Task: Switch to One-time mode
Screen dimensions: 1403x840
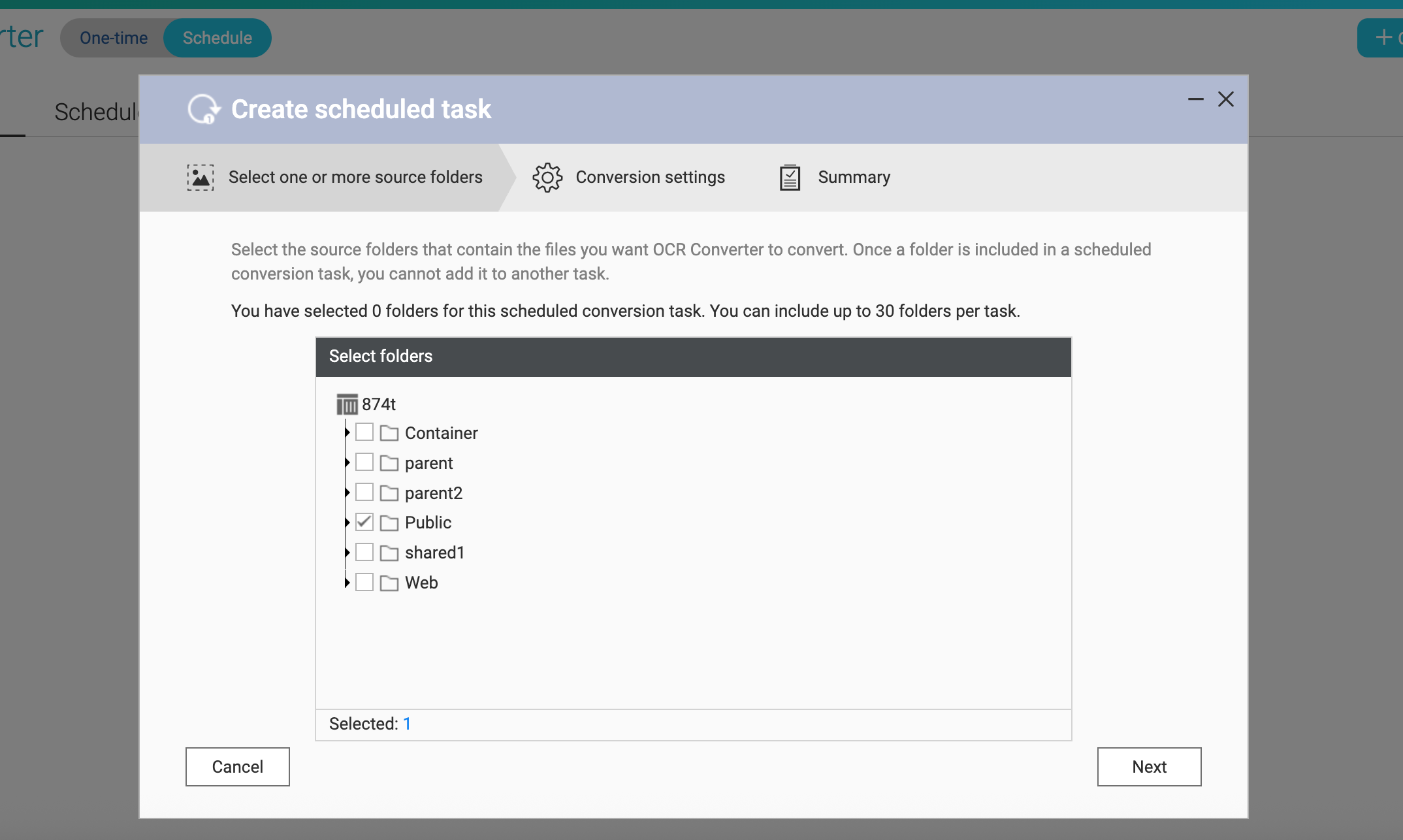Action: [x=114, y=38]
